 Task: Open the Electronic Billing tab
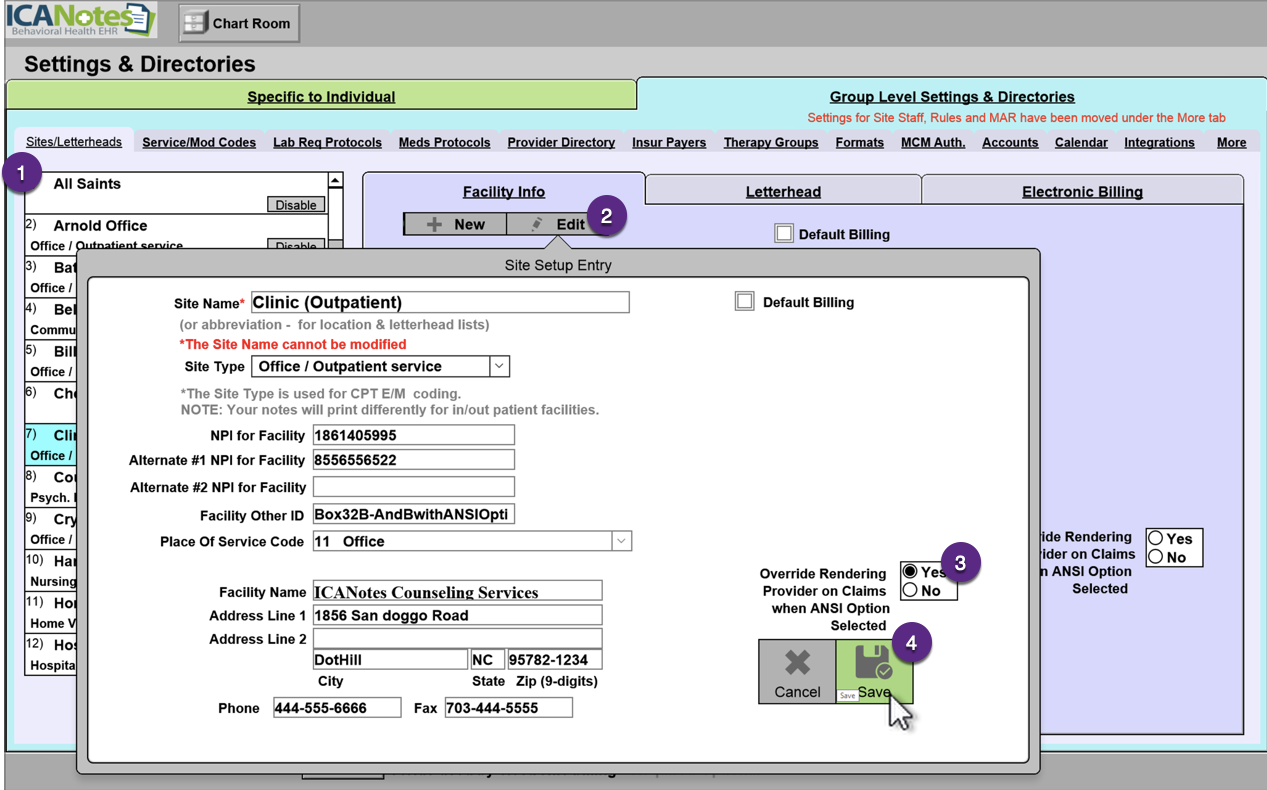click(x=1082, y=191)
